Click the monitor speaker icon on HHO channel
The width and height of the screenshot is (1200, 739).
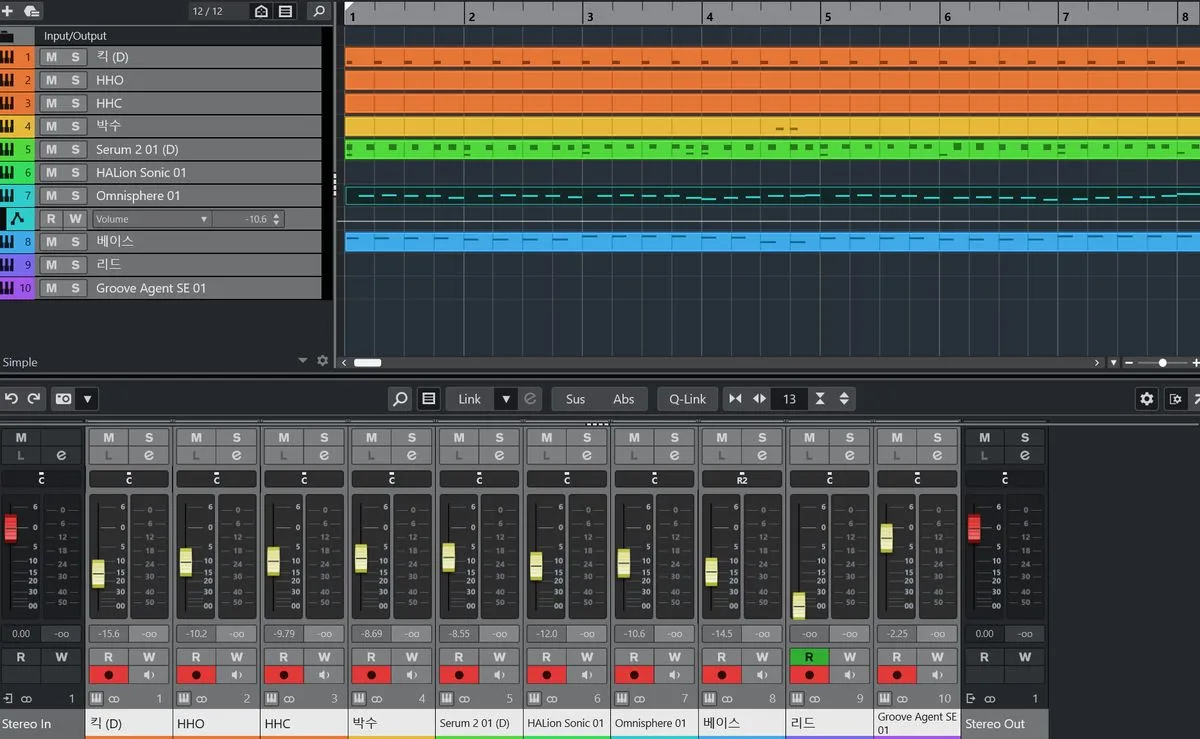point(236,675)
